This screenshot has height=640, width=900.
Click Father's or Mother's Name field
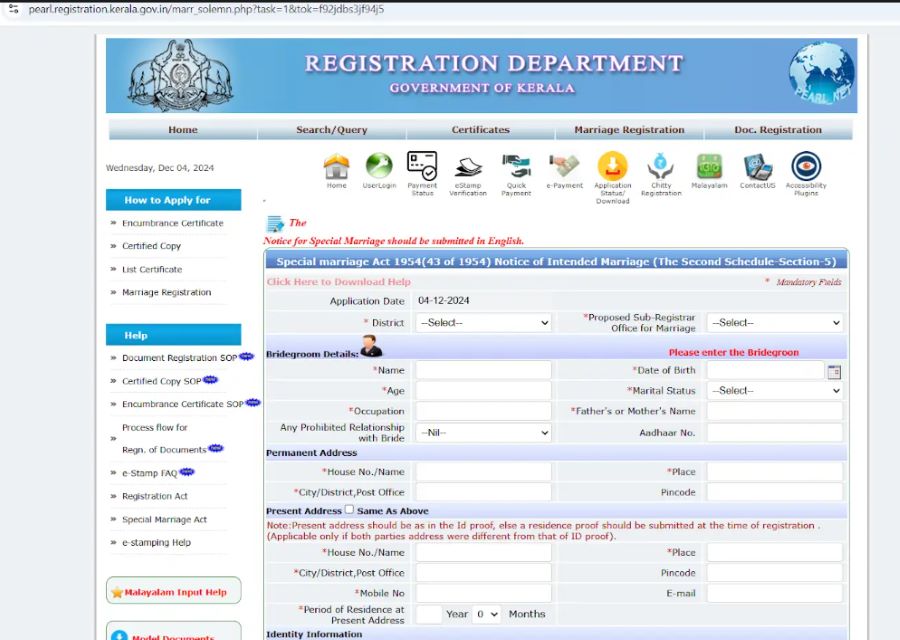pos(775,411)
